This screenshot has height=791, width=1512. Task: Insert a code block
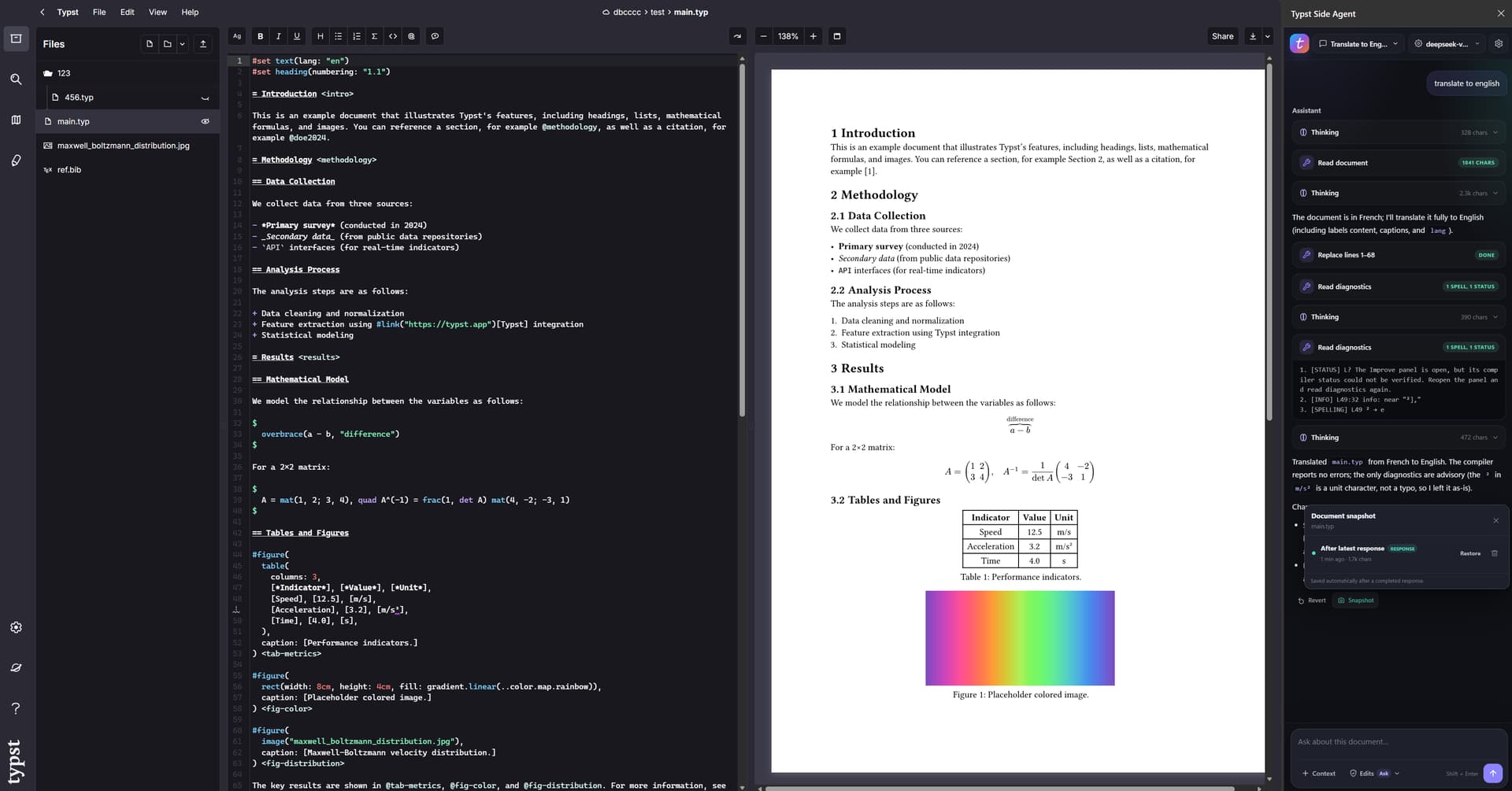[393, 36]
